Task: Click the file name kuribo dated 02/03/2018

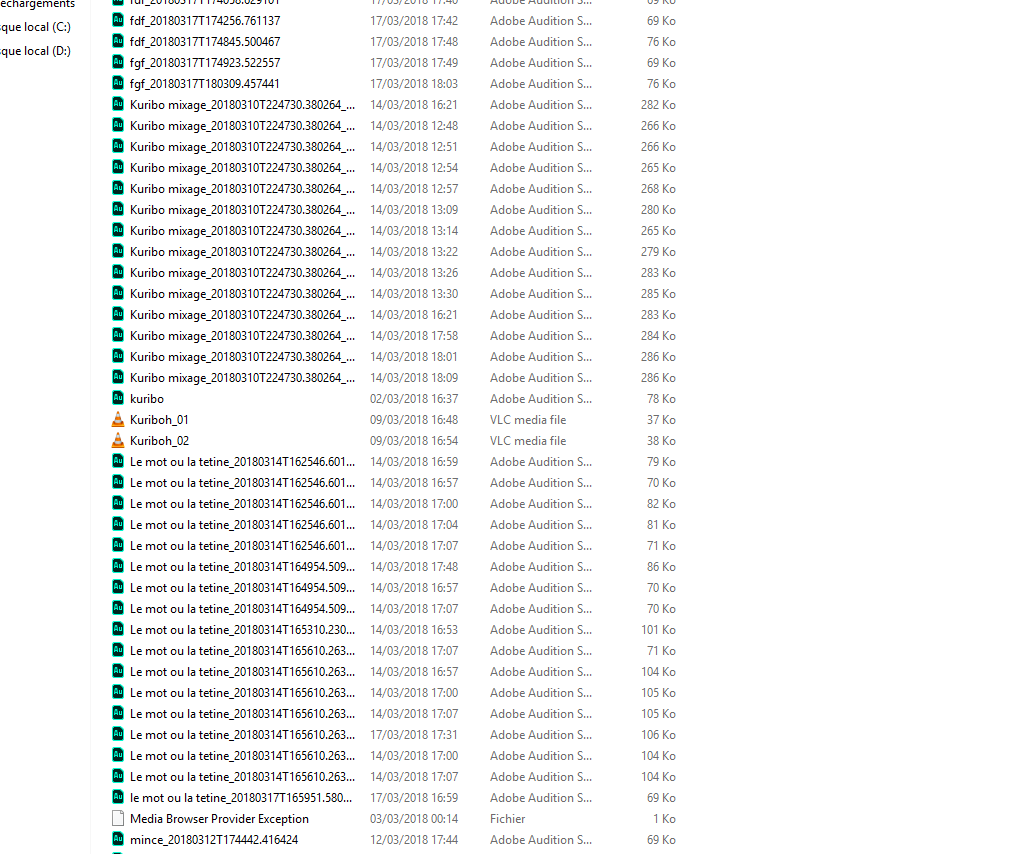Action: [x=147, y=399]
